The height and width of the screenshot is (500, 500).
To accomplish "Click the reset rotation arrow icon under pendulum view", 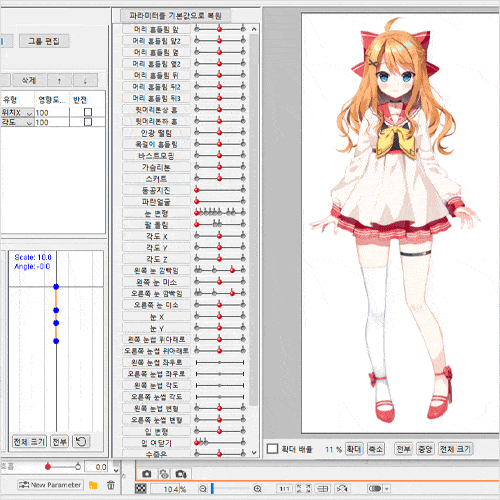I will (x=81, y=442).
